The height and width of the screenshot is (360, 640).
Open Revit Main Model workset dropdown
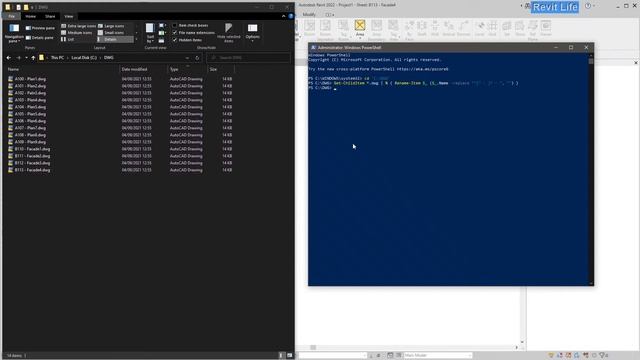(x=438, y=356)
